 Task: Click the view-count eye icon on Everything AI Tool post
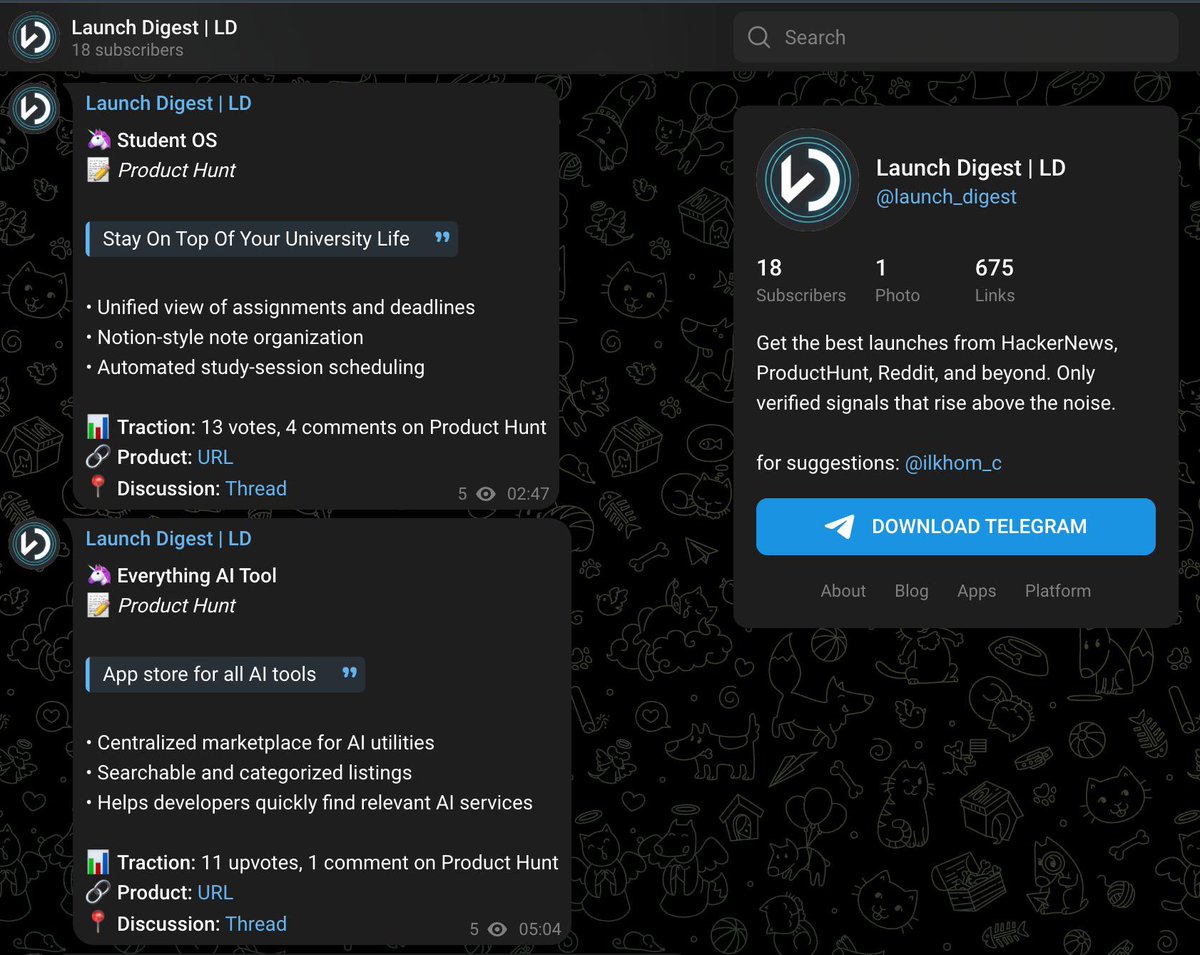click(x=497, y=929)
